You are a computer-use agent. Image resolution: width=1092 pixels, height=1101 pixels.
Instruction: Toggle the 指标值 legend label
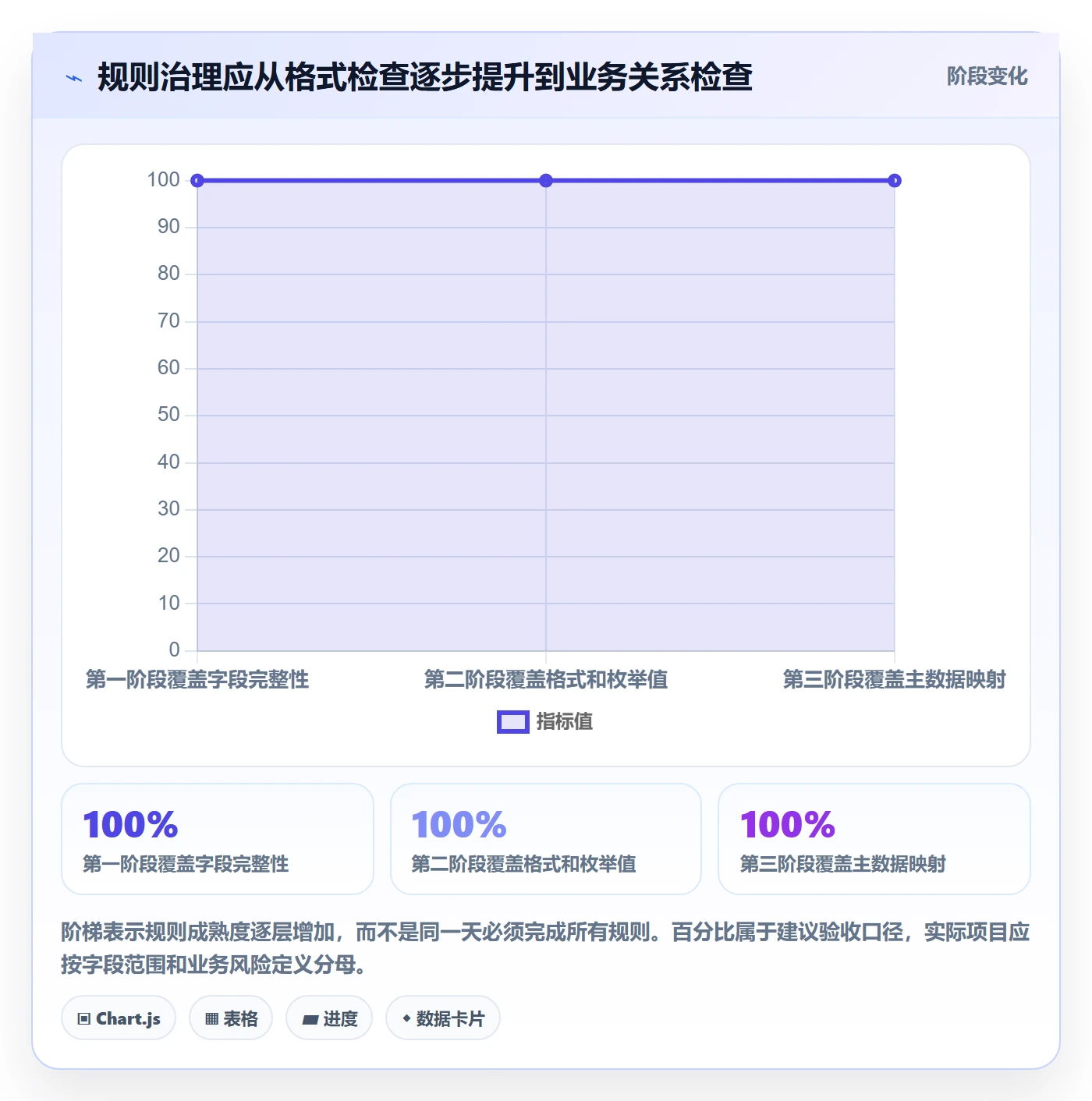pyautogui.click(x=565, y=722)
